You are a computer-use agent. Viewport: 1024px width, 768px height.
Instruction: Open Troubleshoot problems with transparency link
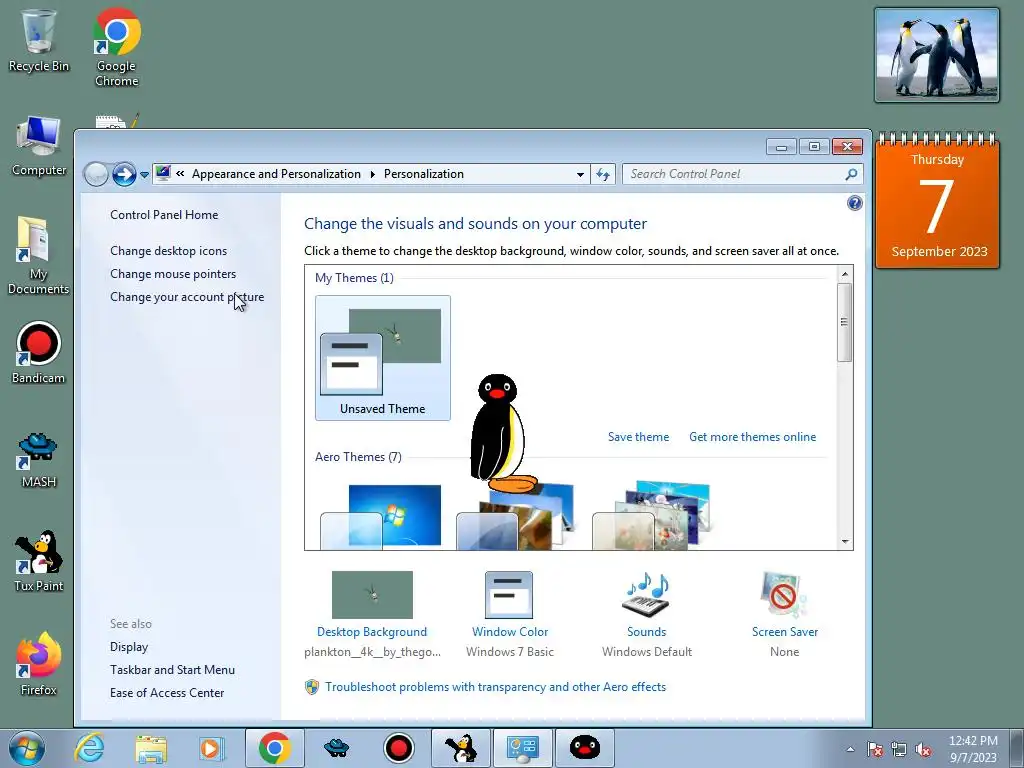[496, 687]
